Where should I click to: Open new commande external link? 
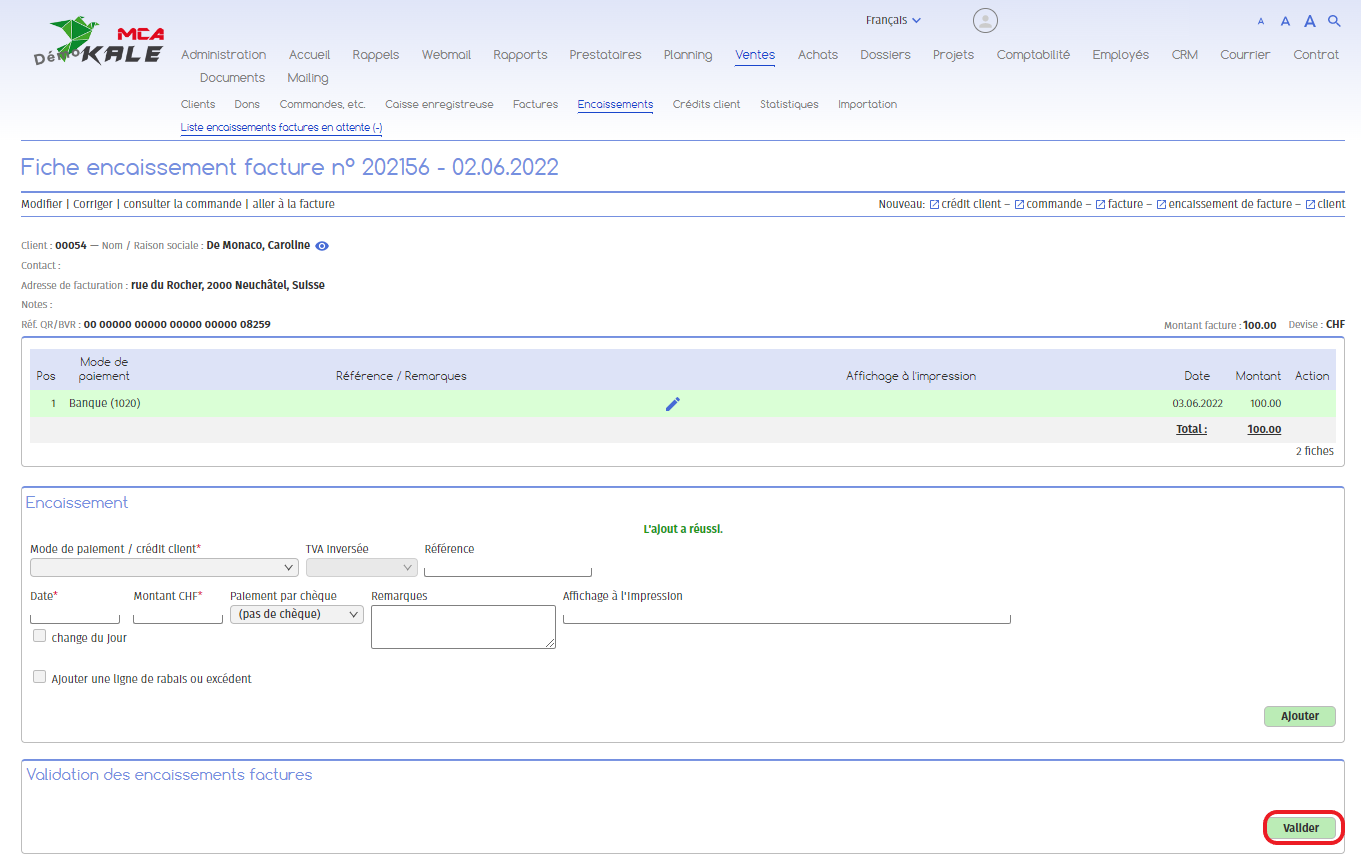pyautogui.click(x=1048, y=204)
